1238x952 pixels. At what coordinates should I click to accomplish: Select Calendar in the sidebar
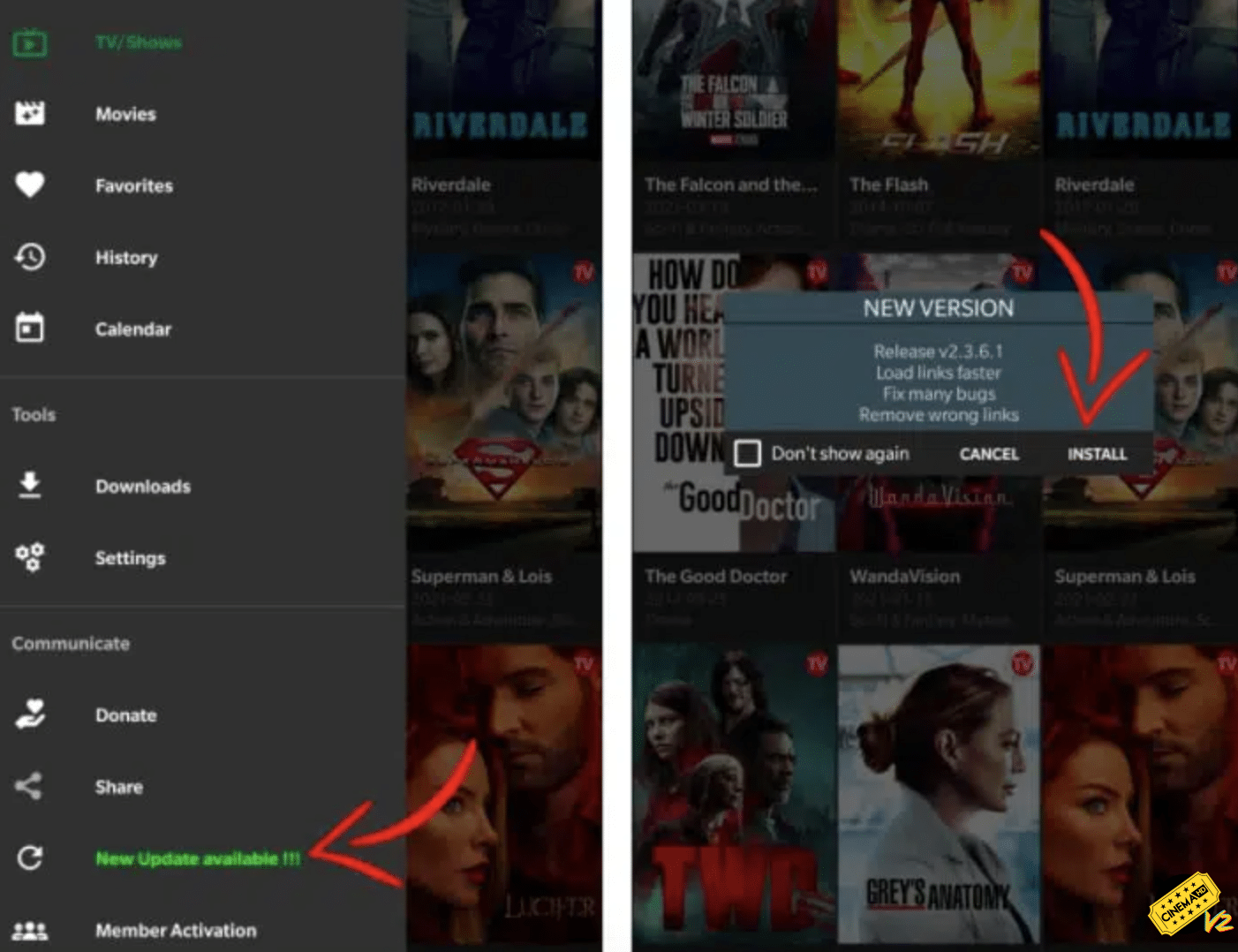[133, 329]
